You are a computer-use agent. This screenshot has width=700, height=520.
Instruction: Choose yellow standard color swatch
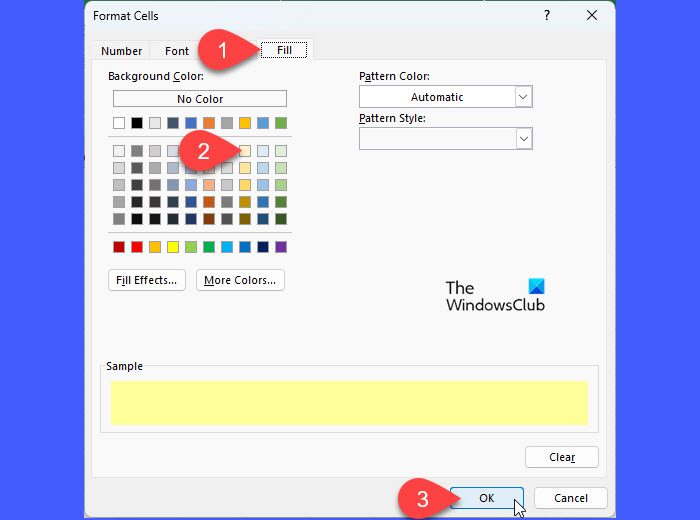173,247
